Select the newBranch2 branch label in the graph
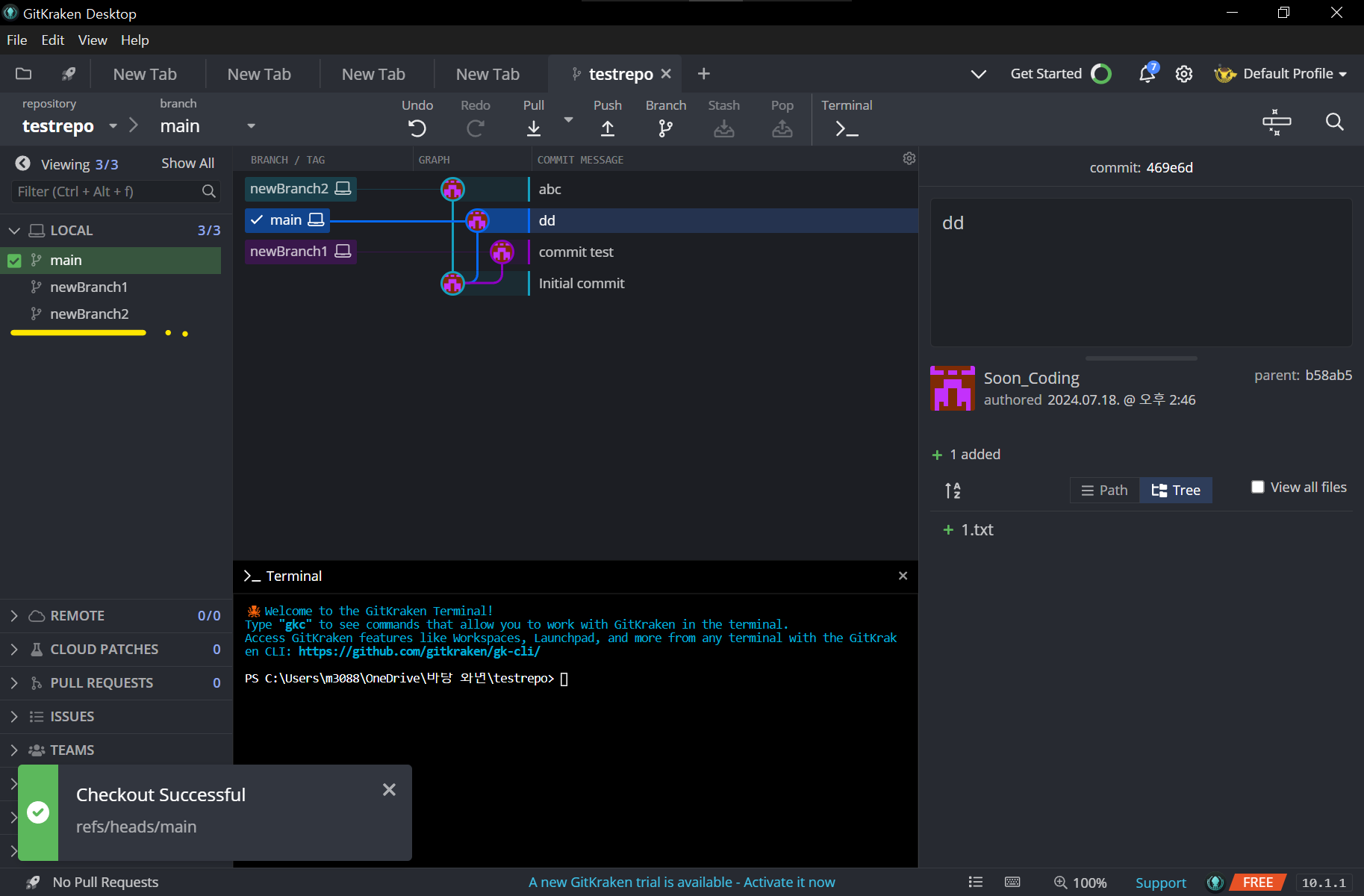The width and height of the screenshot is (1364, 896). (300, 189)
